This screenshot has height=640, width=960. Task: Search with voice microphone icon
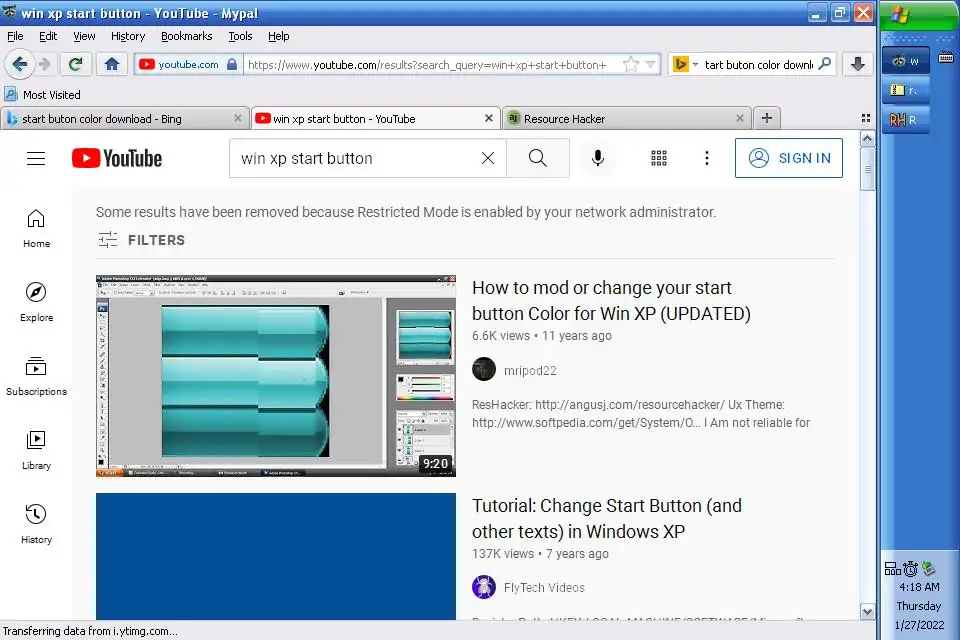coord(598,158)
